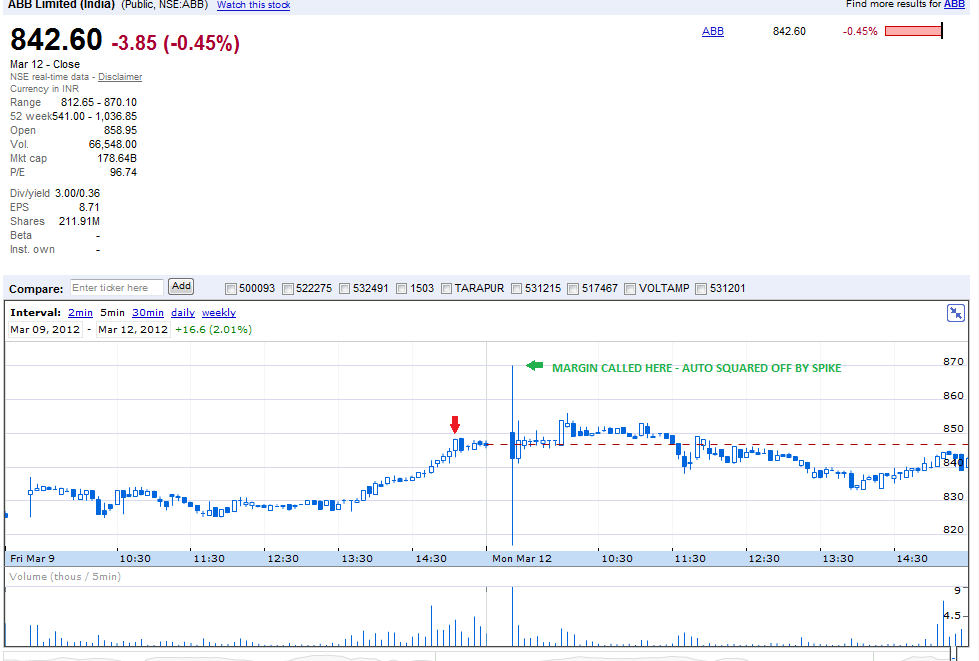Enable the 517467 compare checkbox
This screenshot has height=661, width=979.
[573, 289]
